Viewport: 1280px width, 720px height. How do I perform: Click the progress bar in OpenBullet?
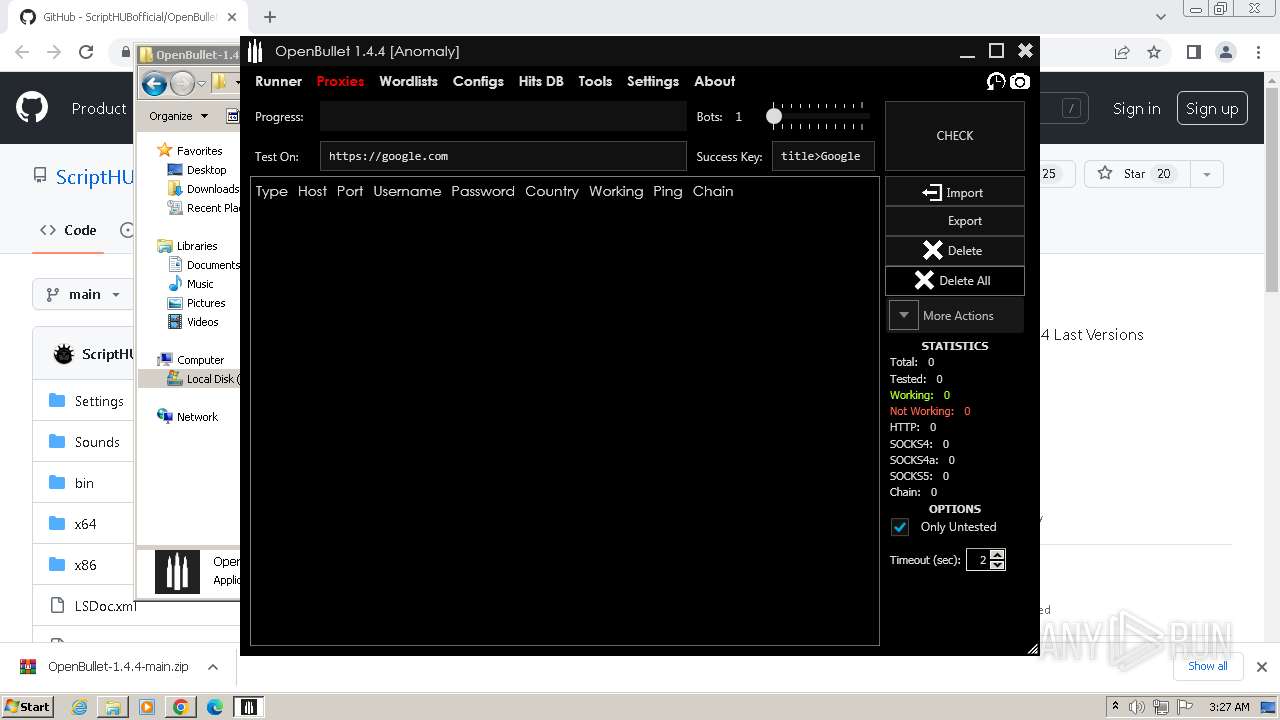[x=503, y=117]
